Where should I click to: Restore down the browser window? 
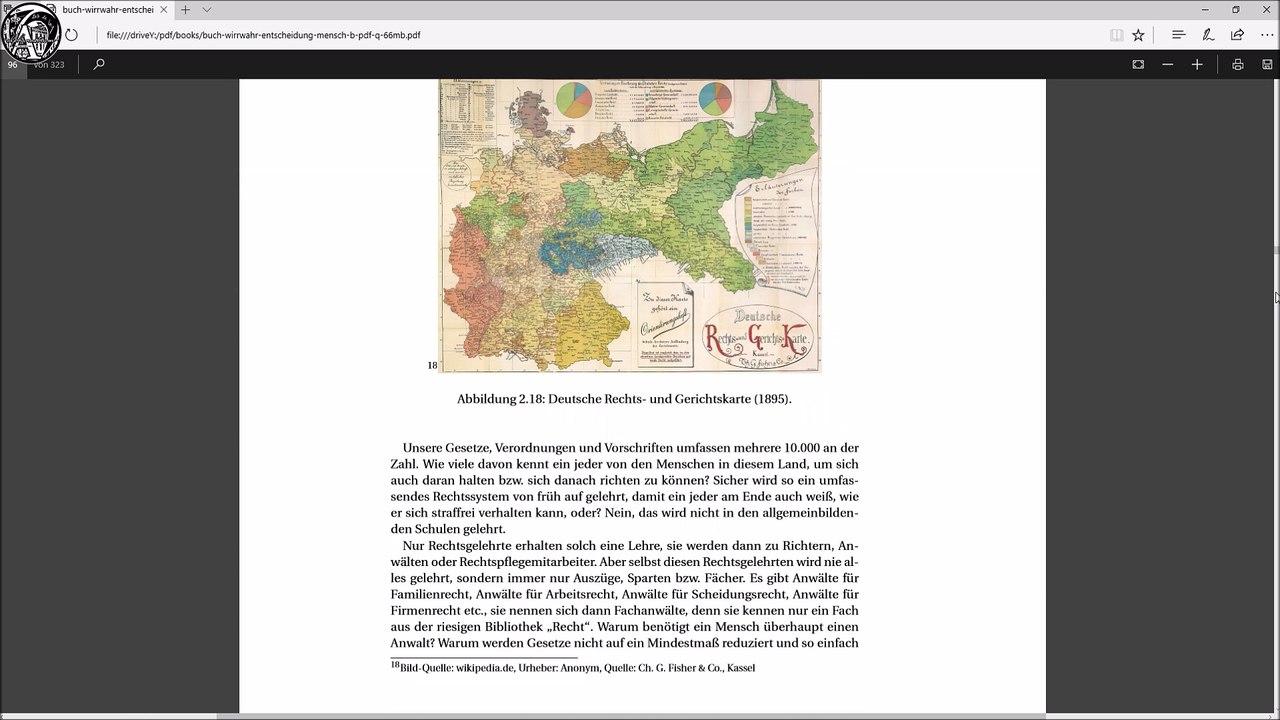(1235, 10)
